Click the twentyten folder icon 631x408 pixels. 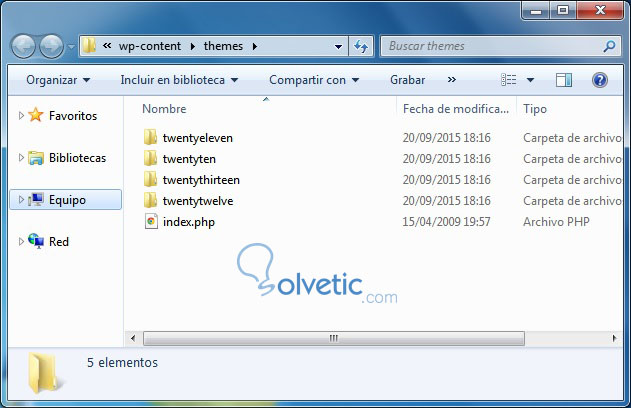(151, 158)
